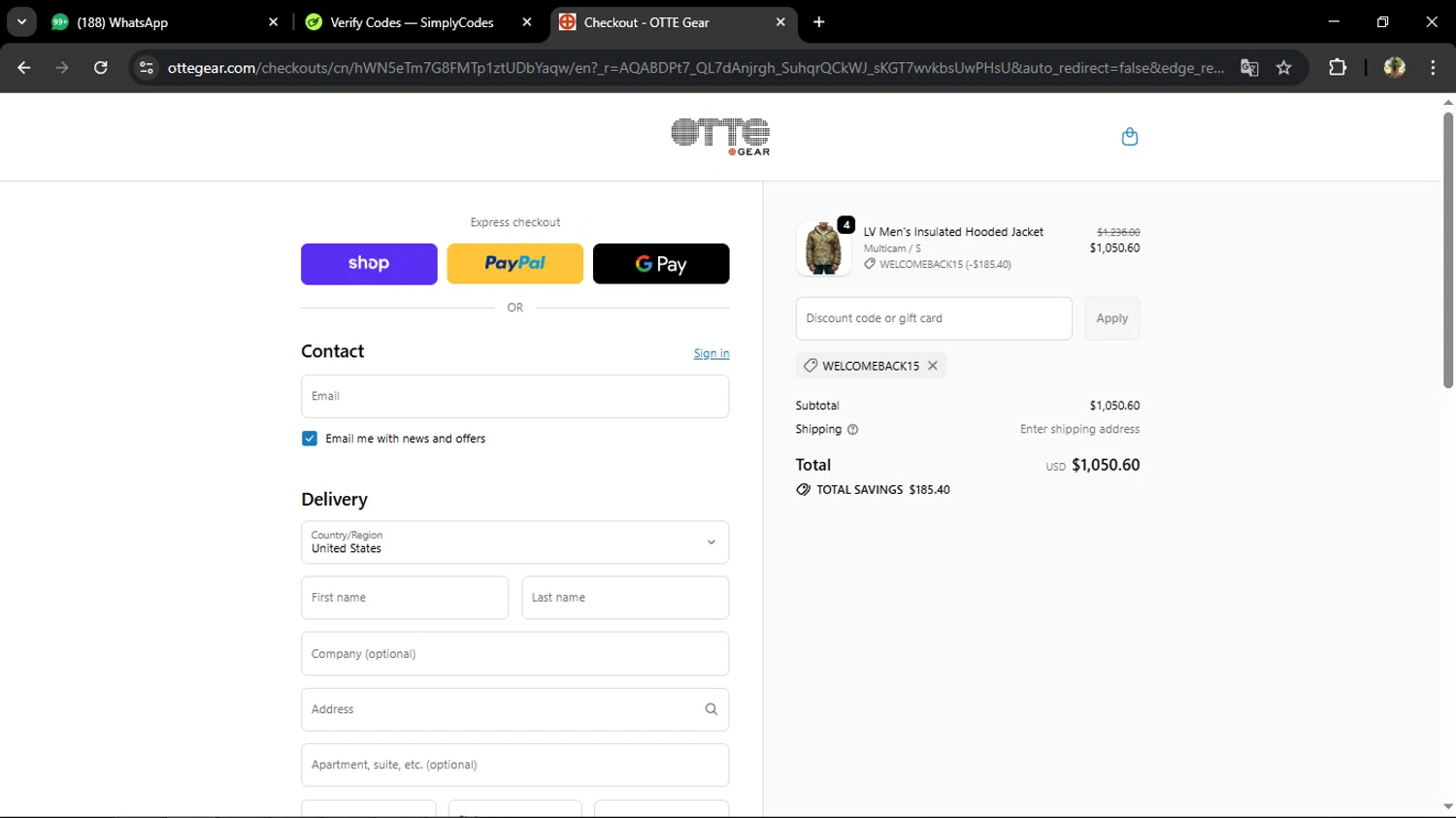
Task: Open the shopping bag cart icon
Action: tap(1129, 137)
